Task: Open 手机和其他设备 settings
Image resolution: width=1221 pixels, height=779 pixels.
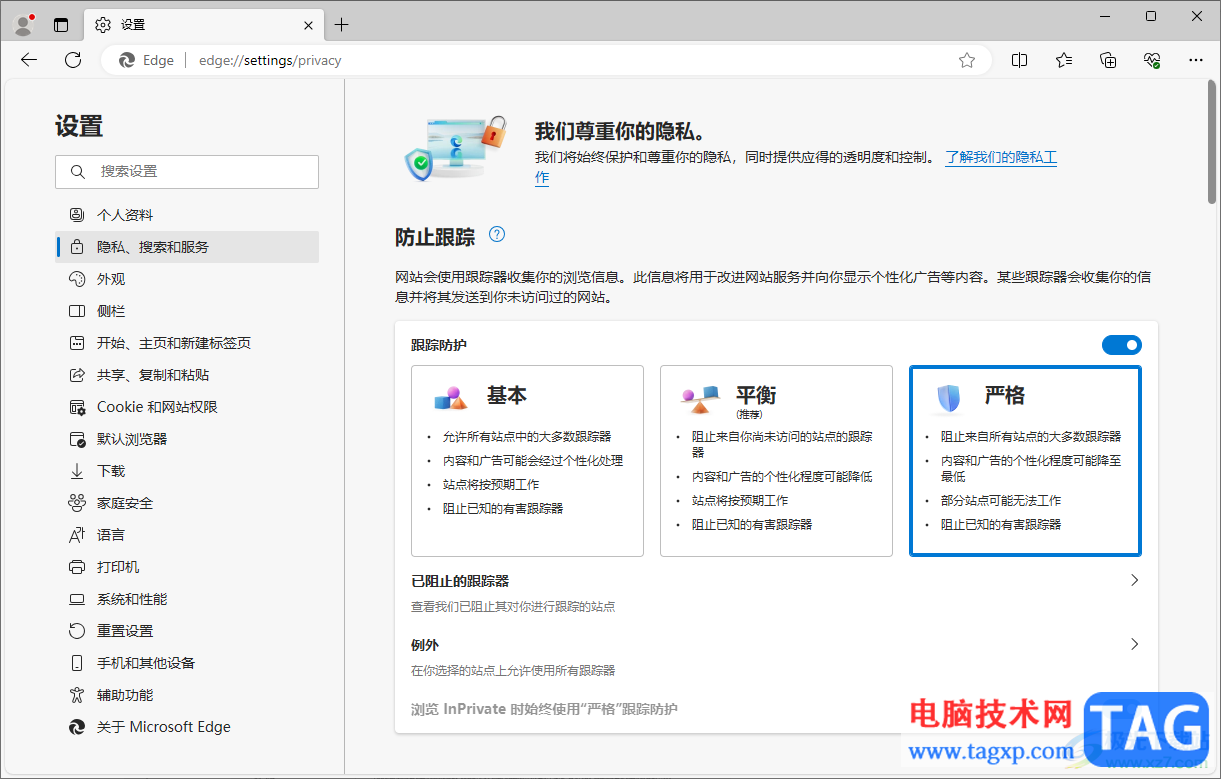Action: pos(187,663)
